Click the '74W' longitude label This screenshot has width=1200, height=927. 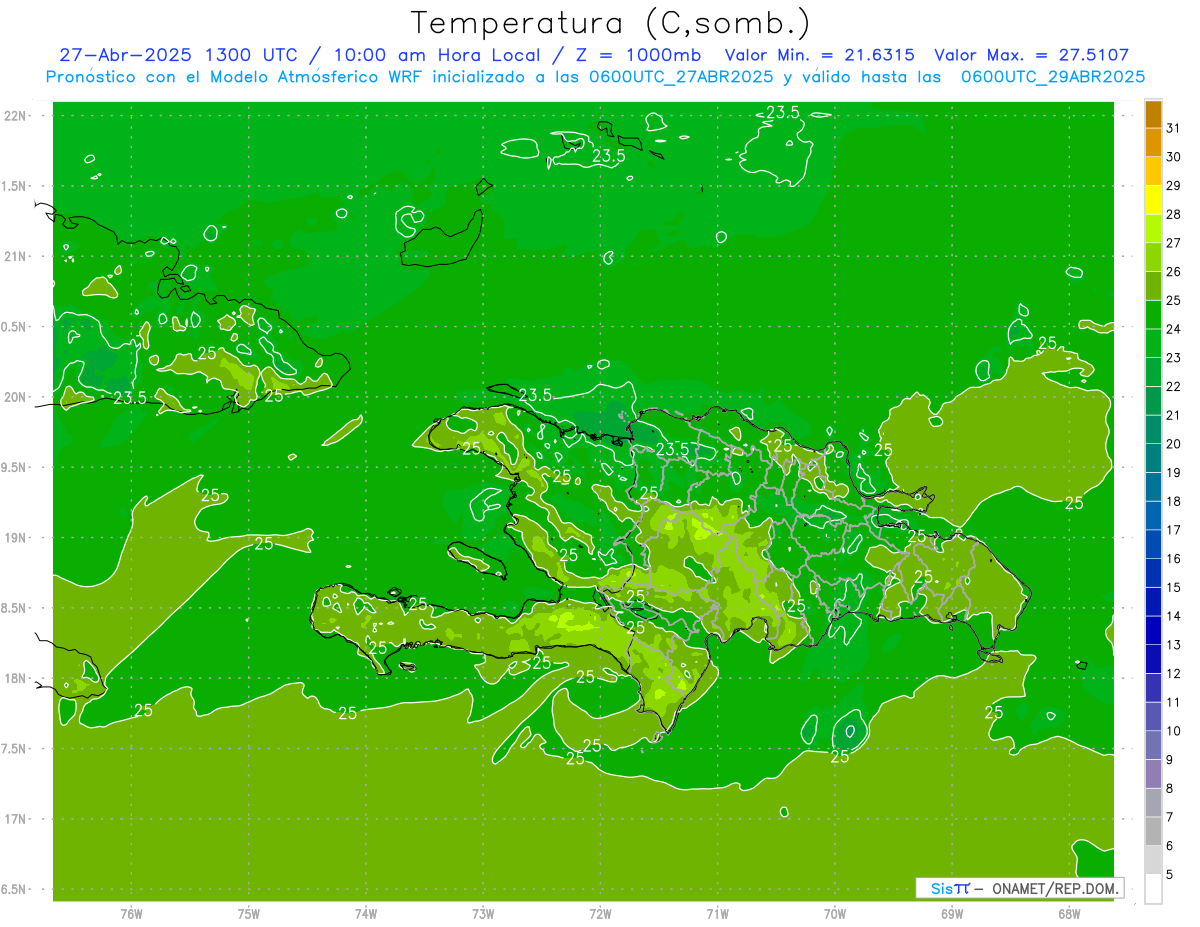(366, 914)
